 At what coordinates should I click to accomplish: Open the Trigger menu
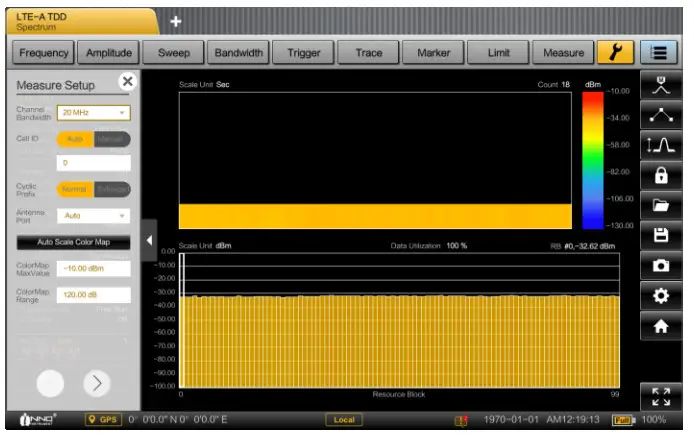[304, 53]
